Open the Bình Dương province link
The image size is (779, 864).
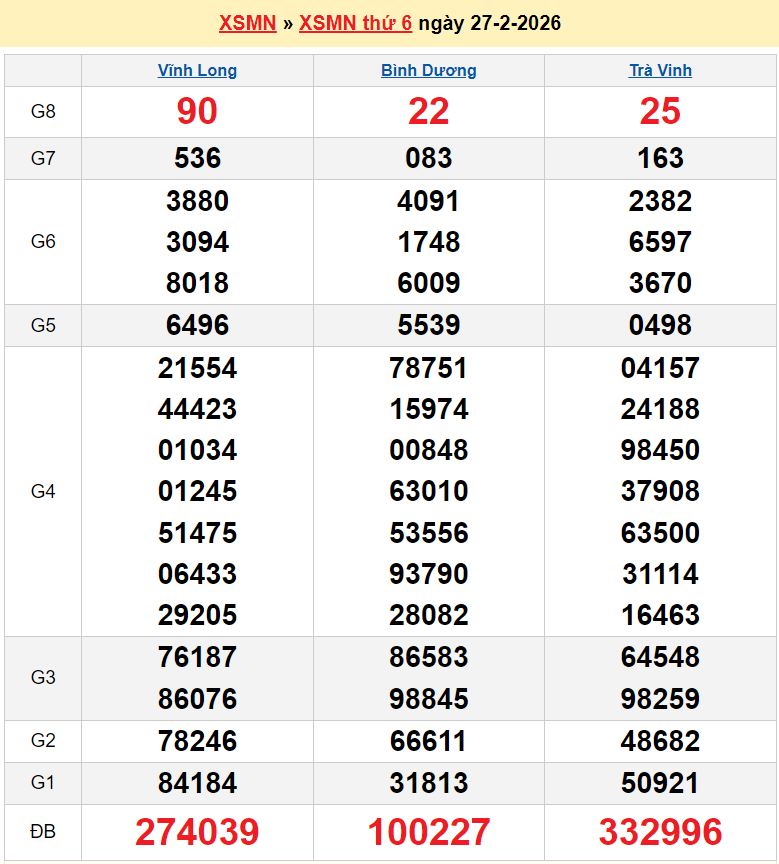428,71
